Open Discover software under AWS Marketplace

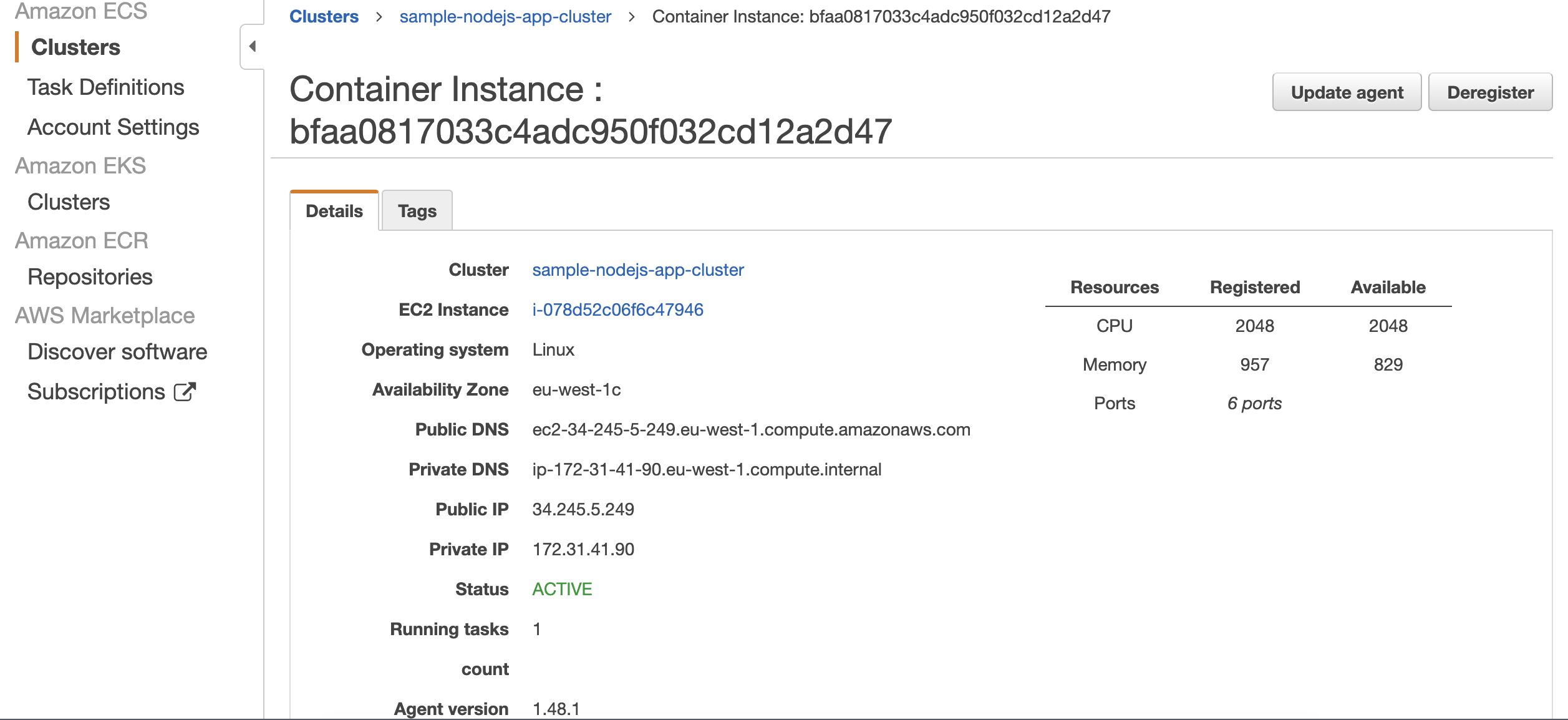(x=117, y=352)
